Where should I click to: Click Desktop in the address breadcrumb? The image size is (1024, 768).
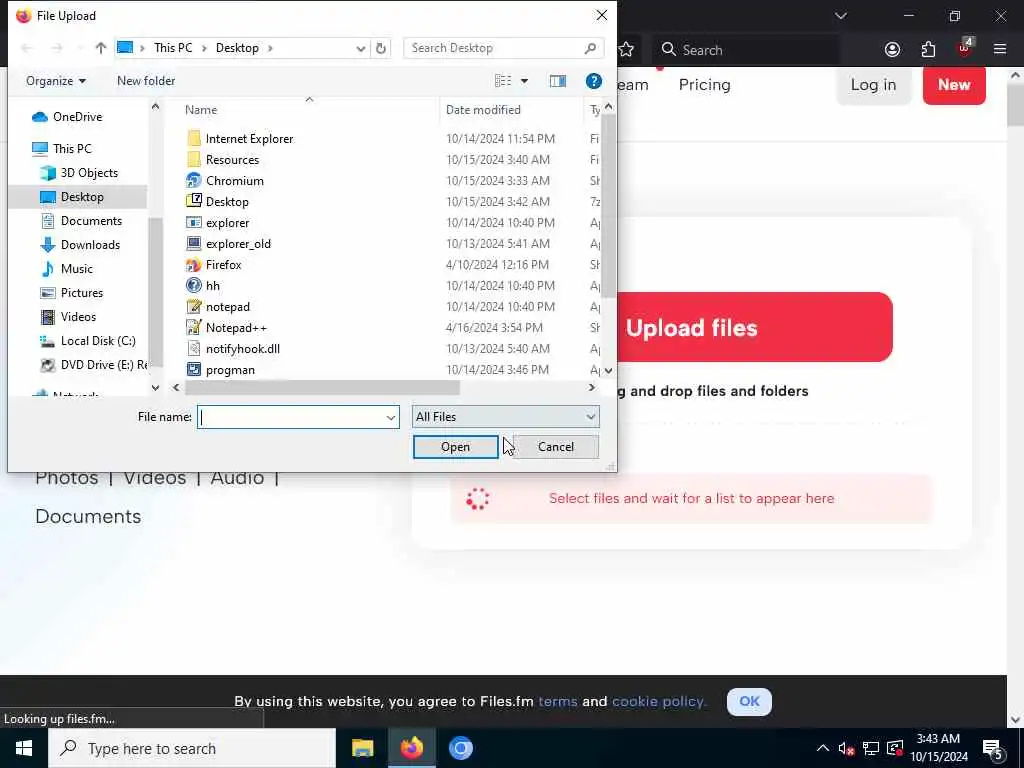[x=237, y=48]
